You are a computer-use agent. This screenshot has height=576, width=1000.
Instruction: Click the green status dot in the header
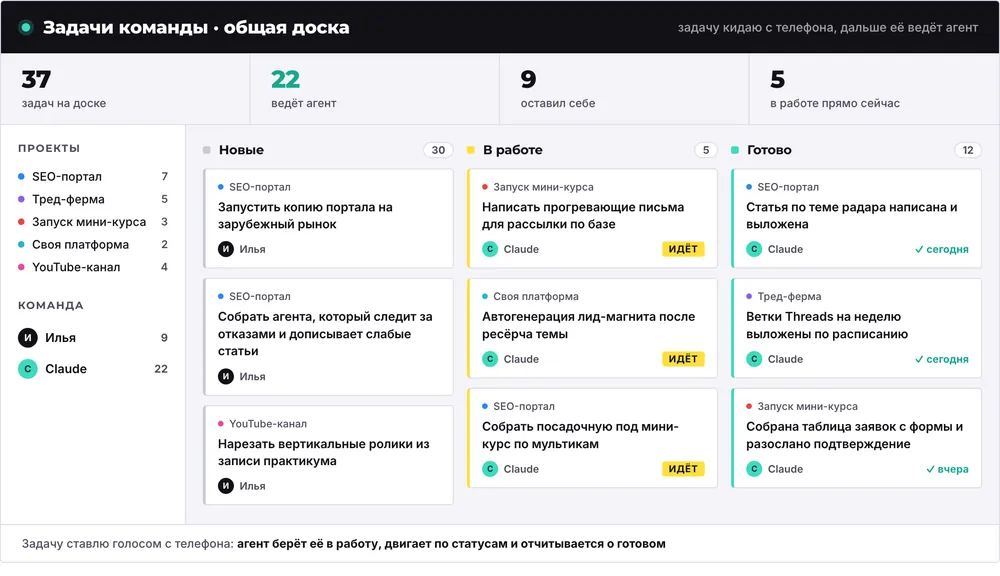click(x=26, y=27)
